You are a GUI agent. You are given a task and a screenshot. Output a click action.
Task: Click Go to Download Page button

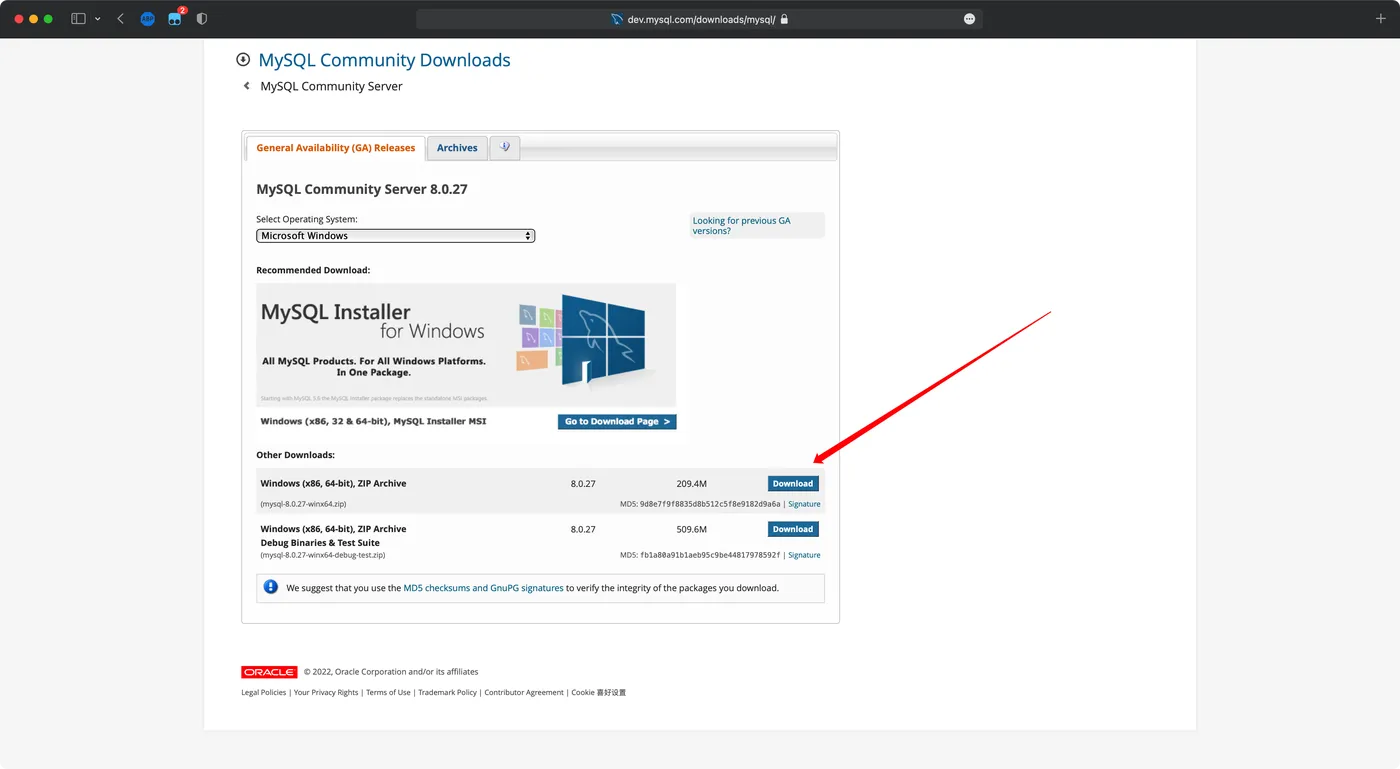(x=617, y=422)
